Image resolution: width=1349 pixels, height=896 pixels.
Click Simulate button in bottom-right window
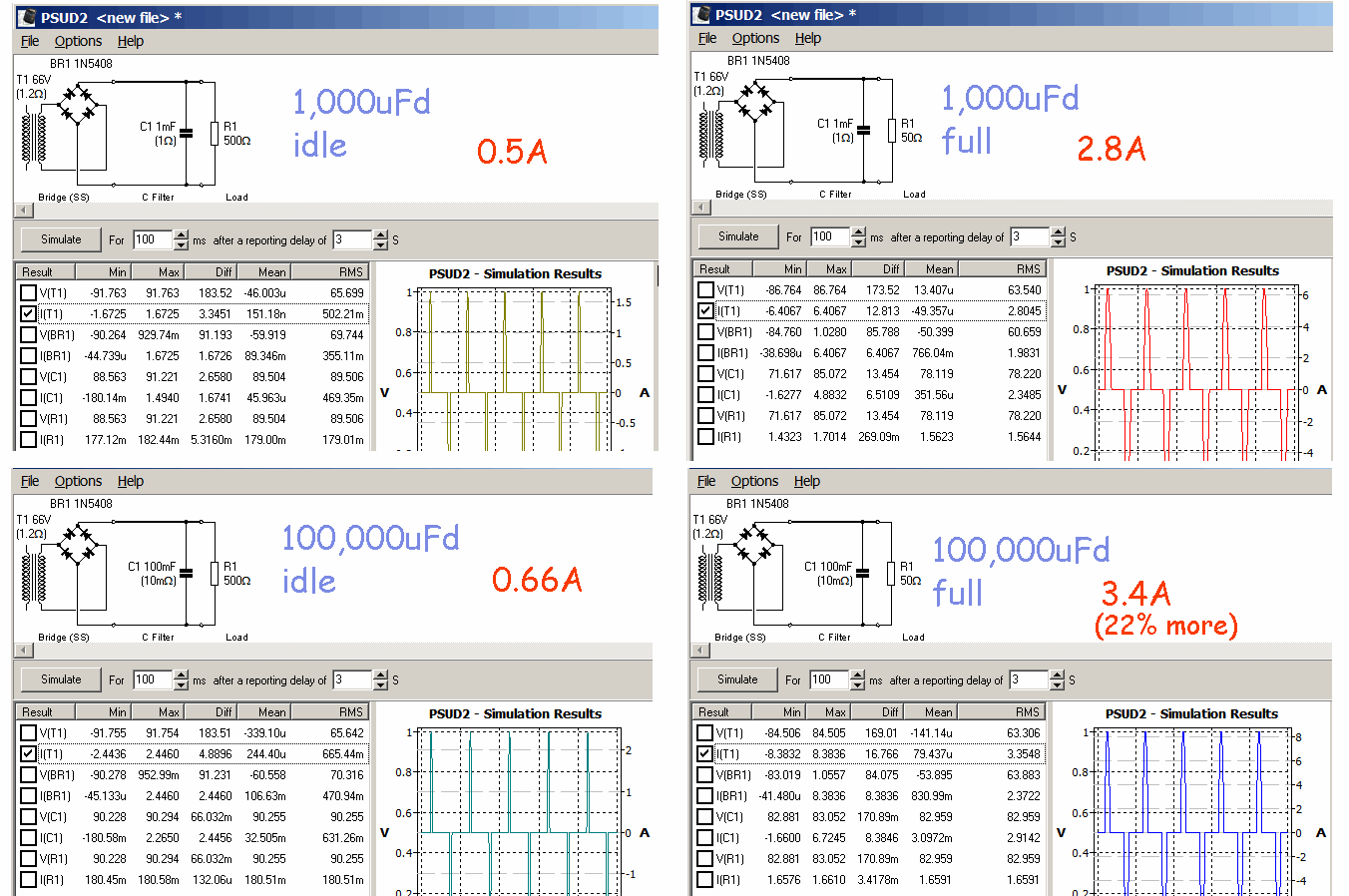tap(737, 679)
